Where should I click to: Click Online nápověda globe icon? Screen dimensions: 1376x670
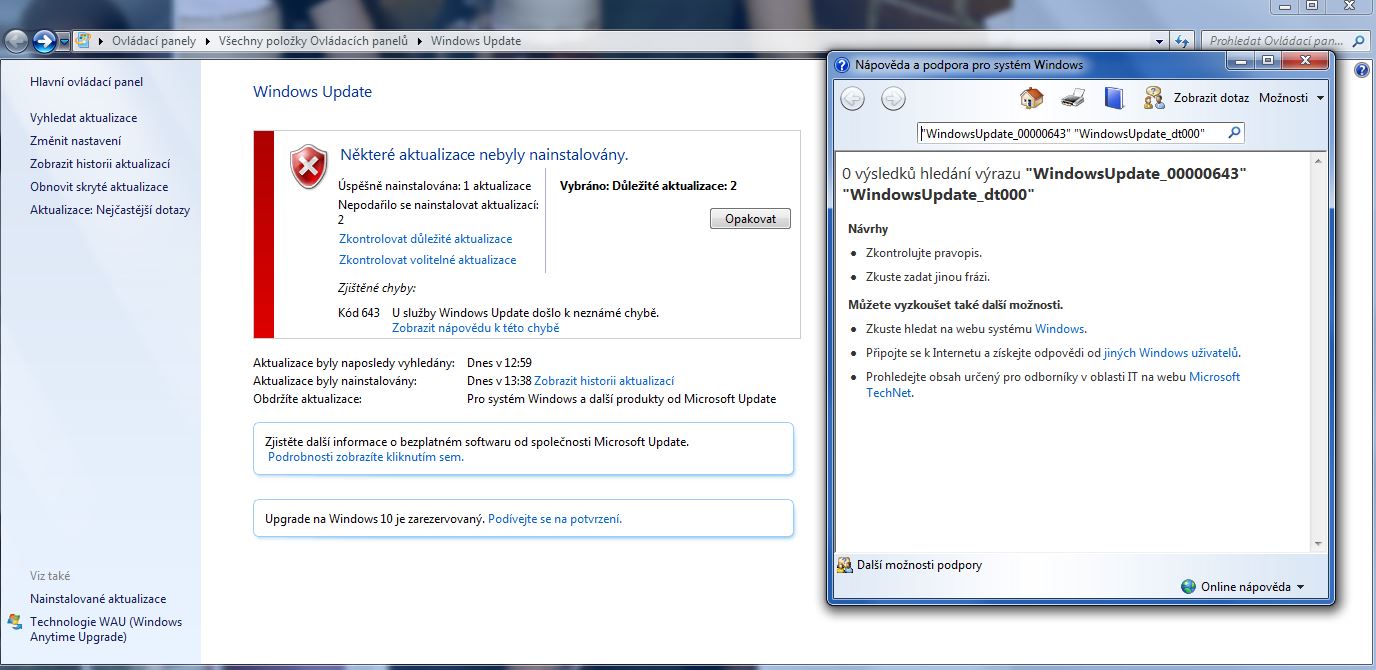[x=1188, y=587]
